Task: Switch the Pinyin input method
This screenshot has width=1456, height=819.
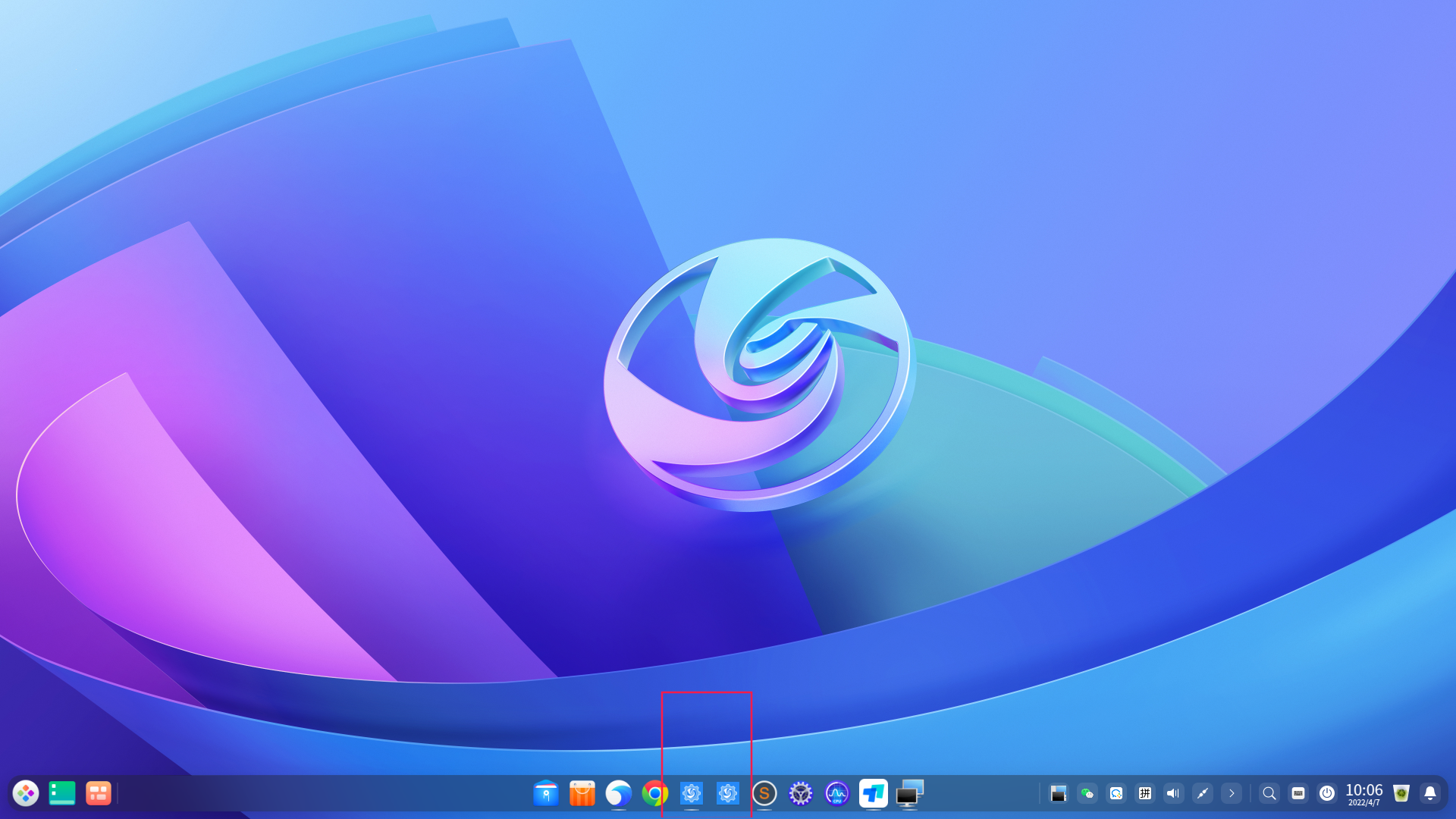Action: 1144,794
